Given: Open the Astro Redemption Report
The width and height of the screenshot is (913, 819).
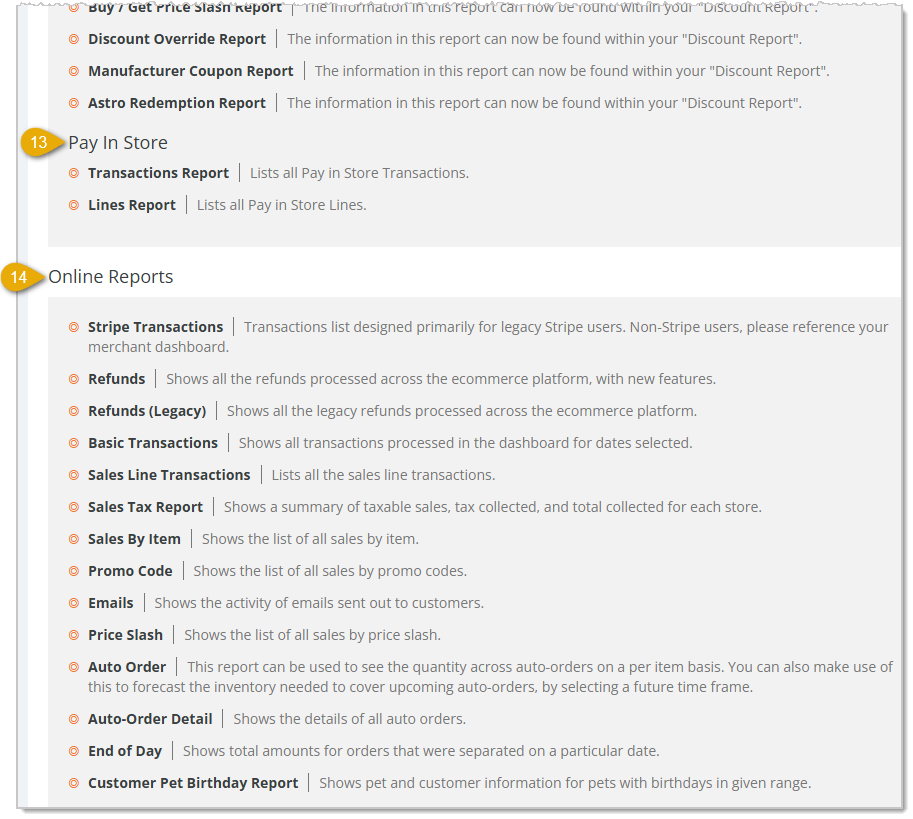Looking at the screenshot, I should point(177,103).
